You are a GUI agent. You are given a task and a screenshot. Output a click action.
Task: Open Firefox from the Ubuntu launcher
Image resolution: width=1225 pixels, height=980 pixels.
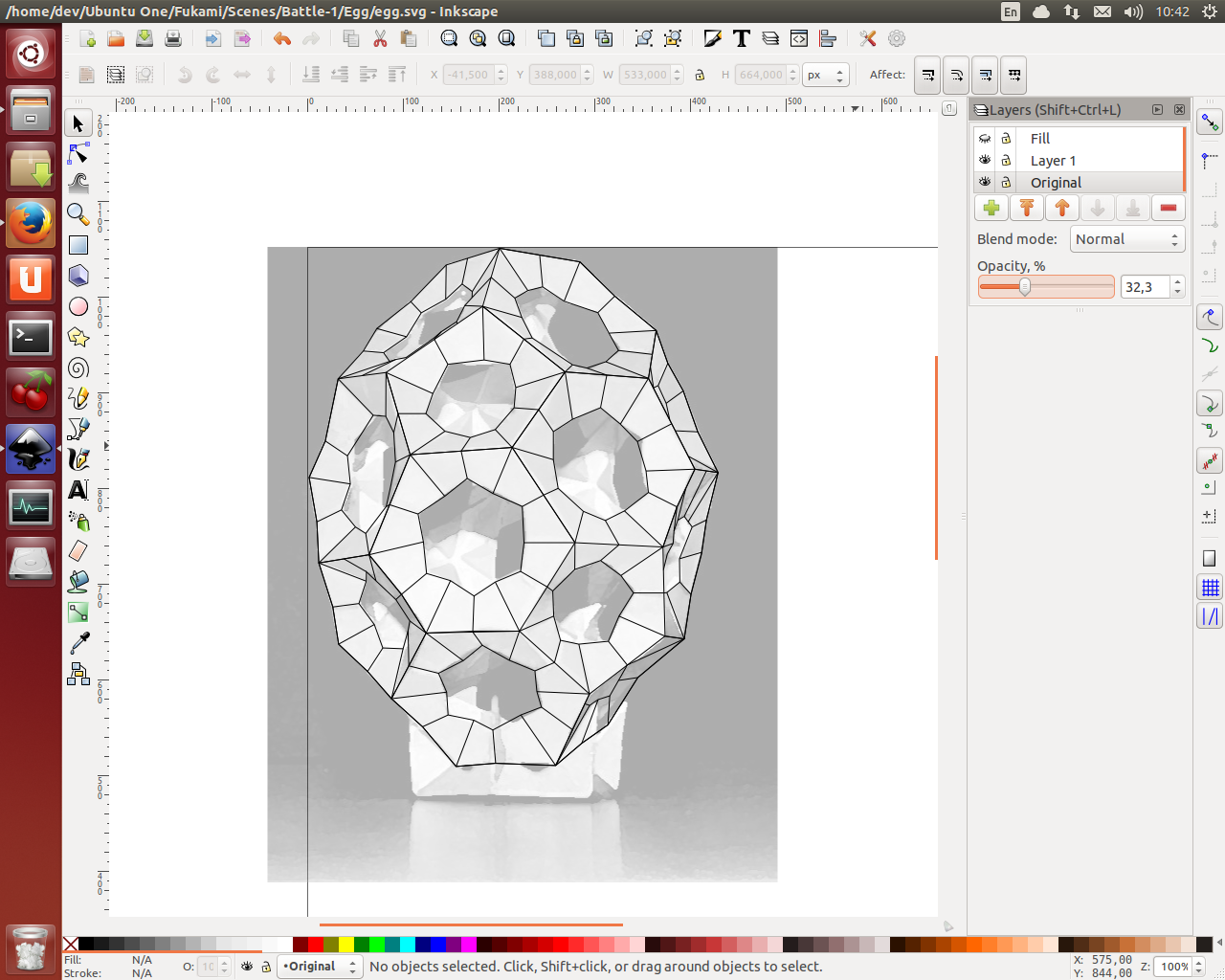coord(31,224)
